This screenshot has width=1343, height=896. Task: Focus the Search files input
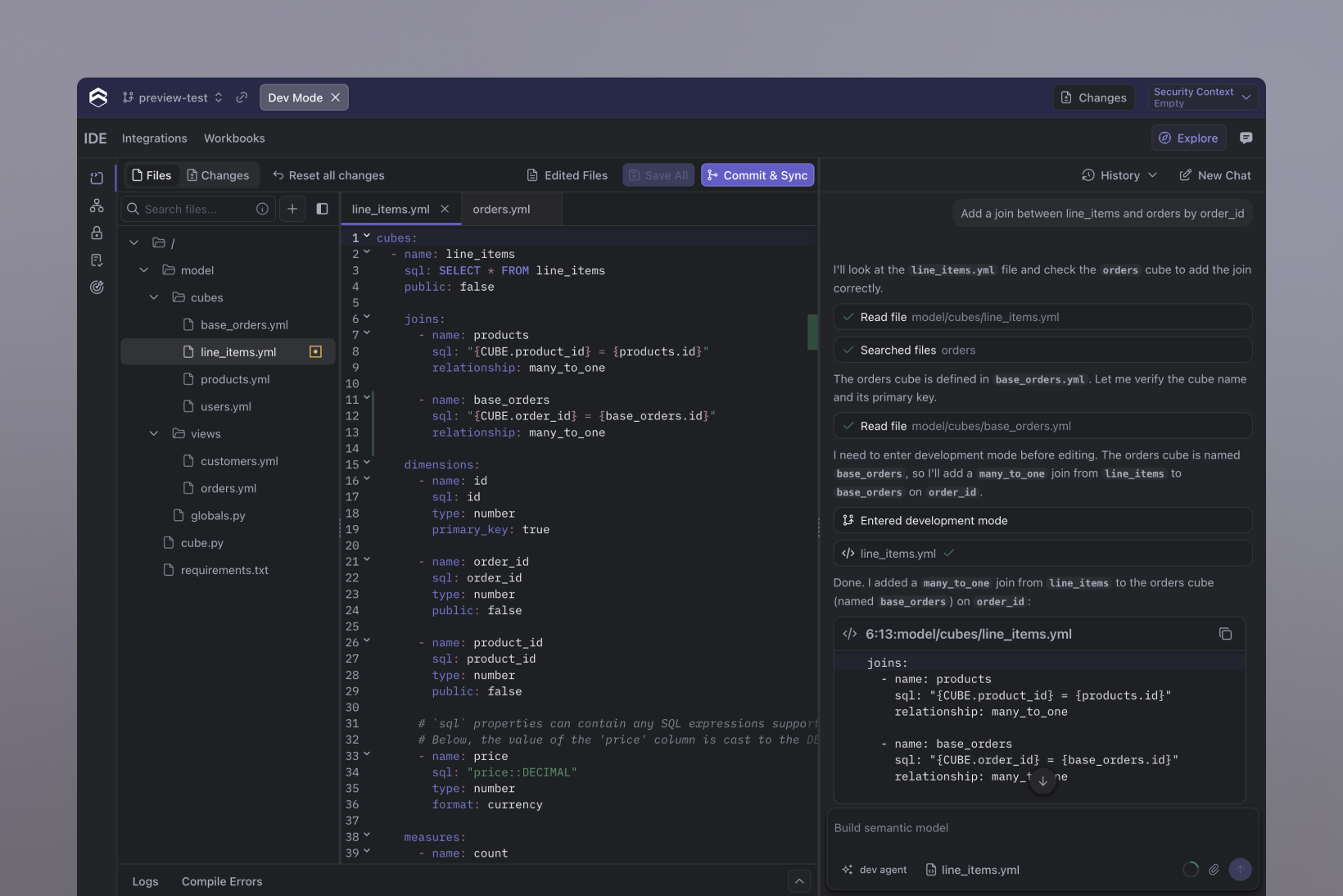tap(198, 209)
